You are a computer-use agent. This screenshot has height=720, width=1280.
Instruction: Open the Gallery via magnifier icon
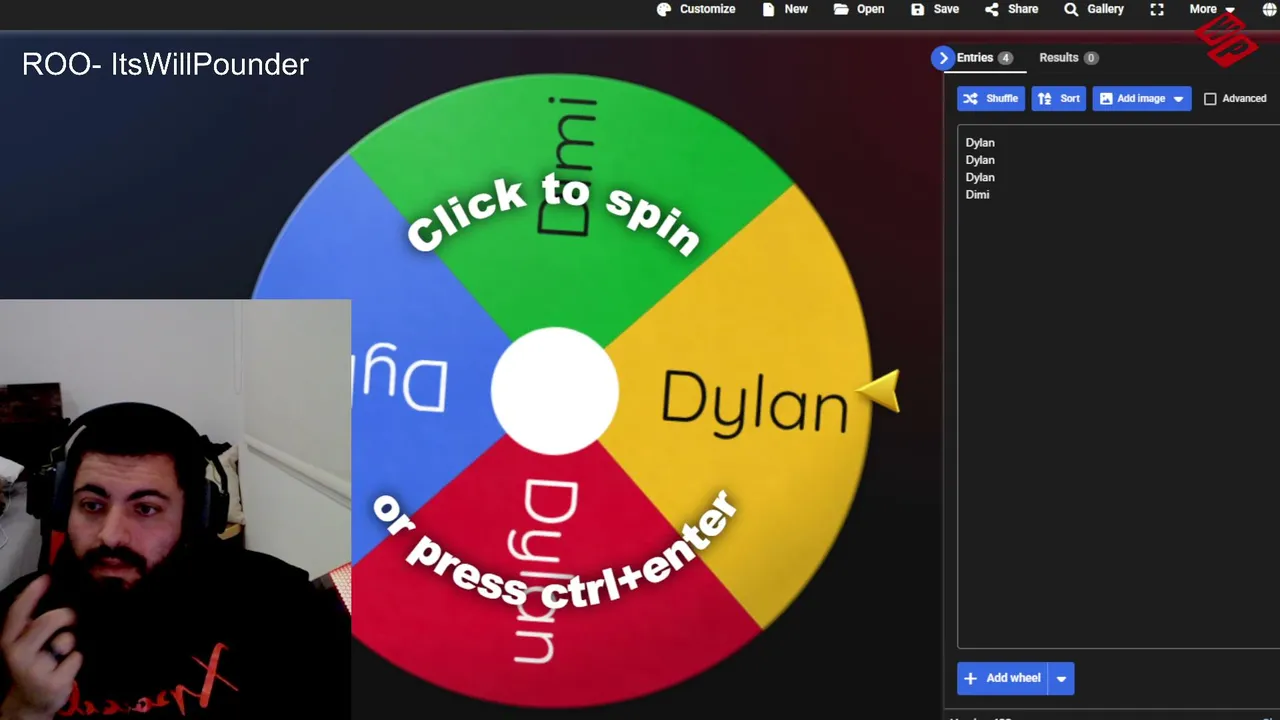pyautogui.click(x=1071, y=9)
